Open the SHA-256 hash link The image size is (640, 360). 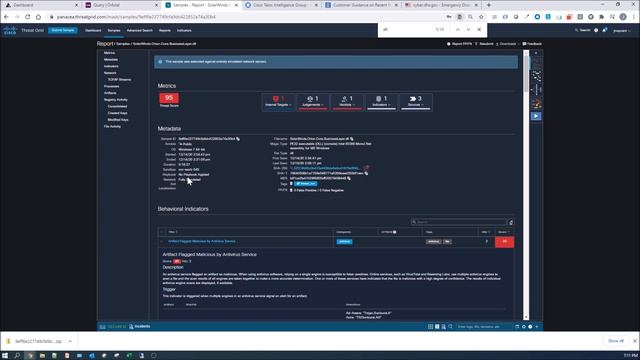pos(325,168)
